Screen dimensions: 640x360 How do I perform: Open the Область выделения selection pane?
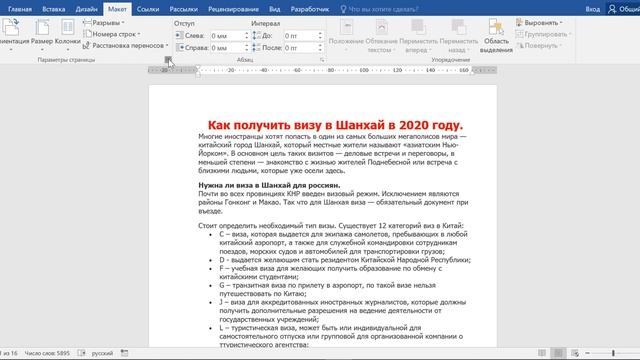coord(496,36)
